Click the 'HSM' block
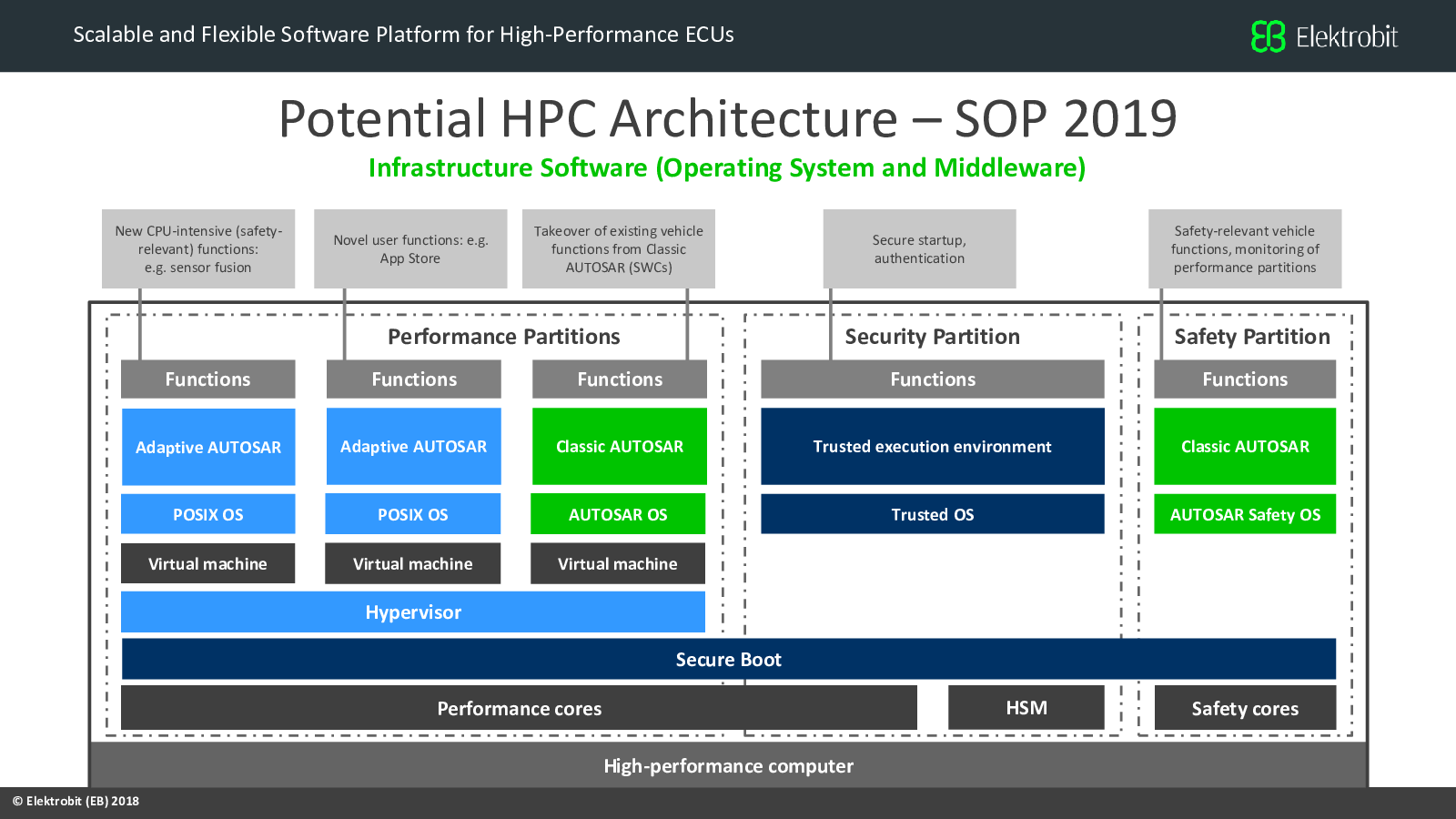This screenshot has height=819, width=1456. point(1026,708)
